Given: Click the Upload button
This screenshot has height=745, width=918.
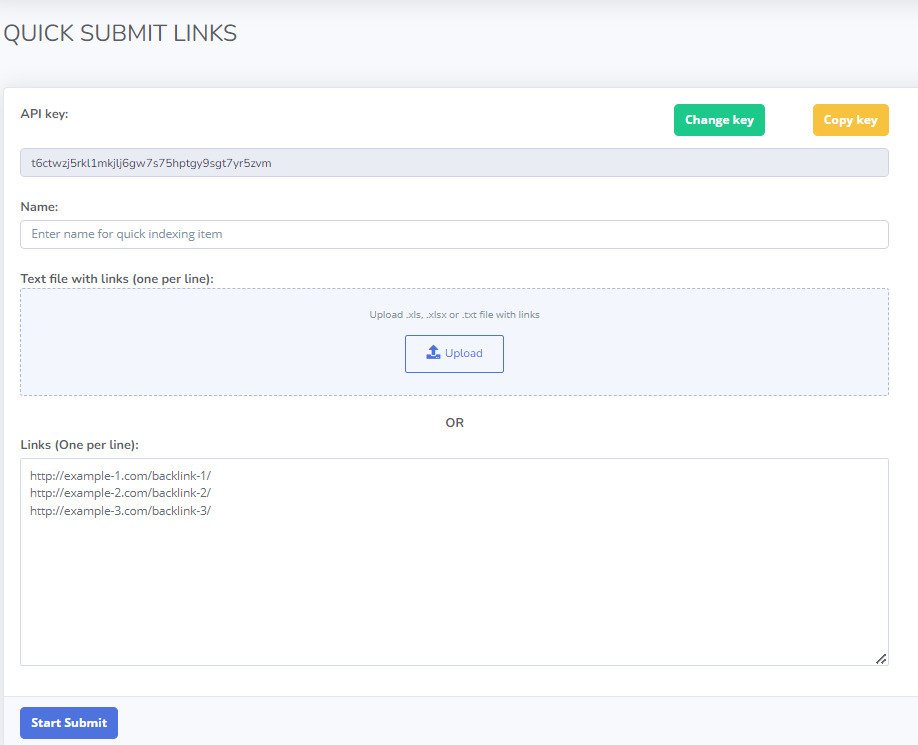Looking at the screenshot, I should (454, 354).
